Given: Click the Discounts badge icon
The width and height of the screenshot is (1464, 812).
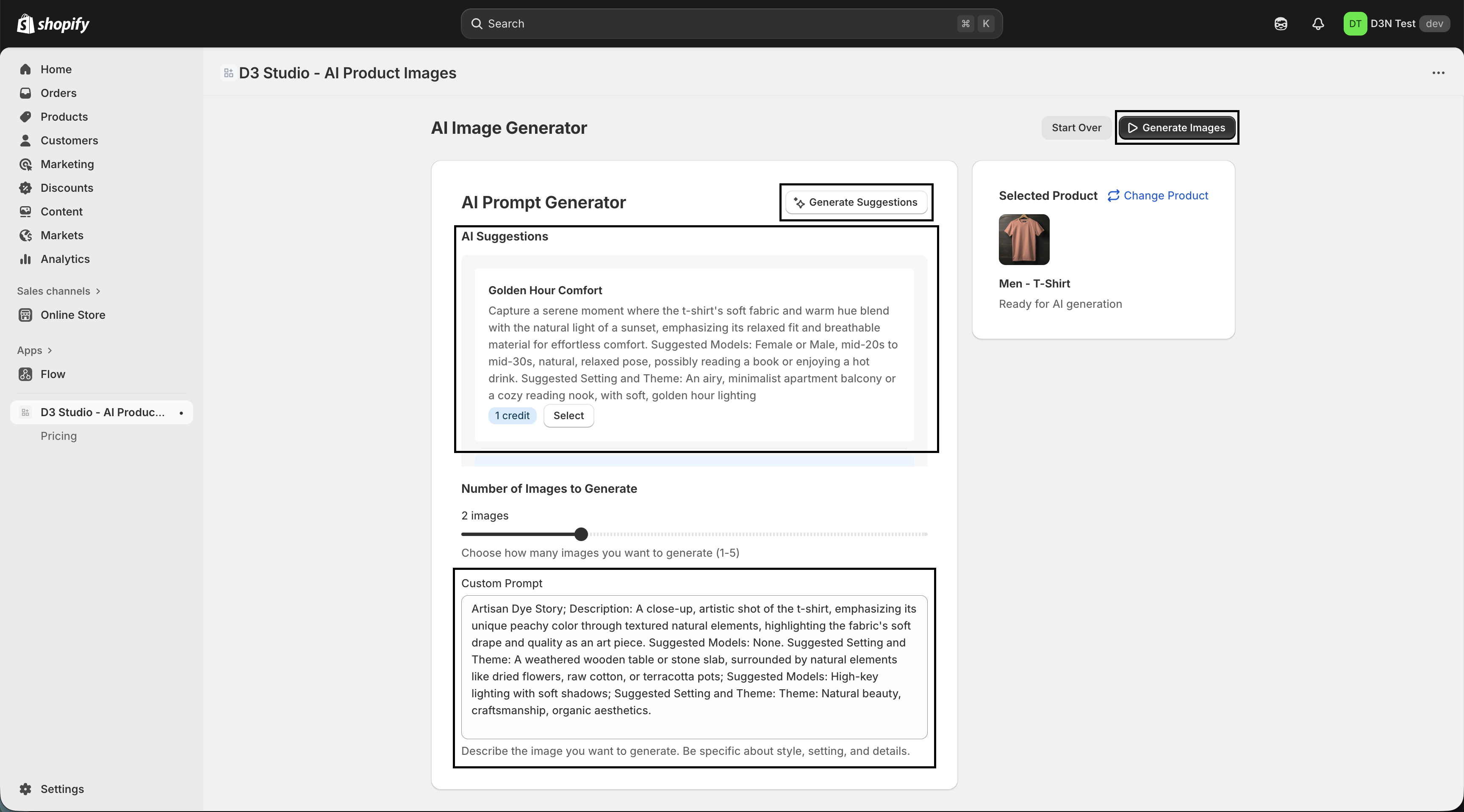Looking at the screenshot, I should 25,188.
